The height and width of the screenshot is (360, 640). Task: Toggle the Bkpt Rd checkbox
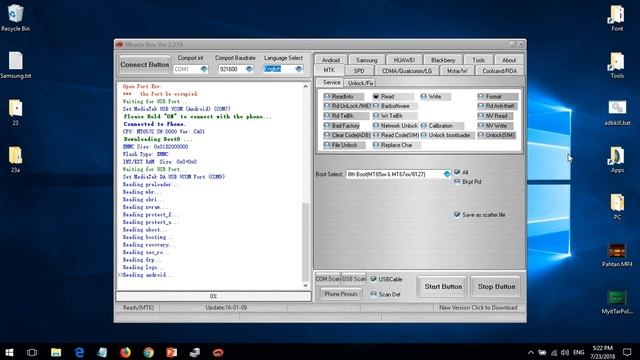click(x=457, y=182)
